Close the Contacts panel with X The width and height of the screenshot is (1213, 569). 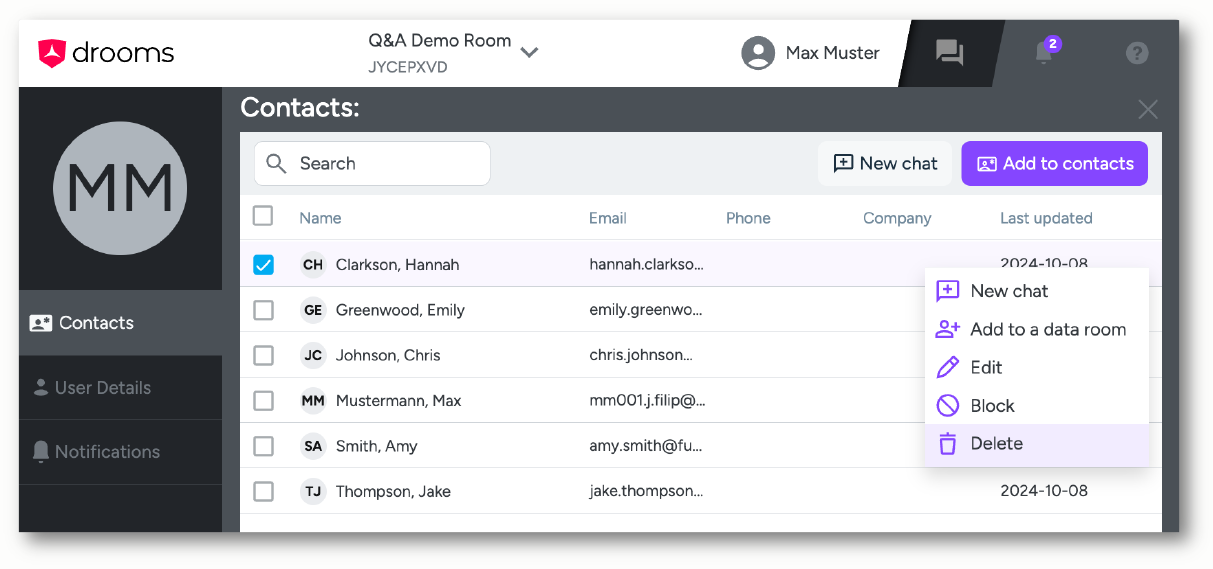[1148, 110]
